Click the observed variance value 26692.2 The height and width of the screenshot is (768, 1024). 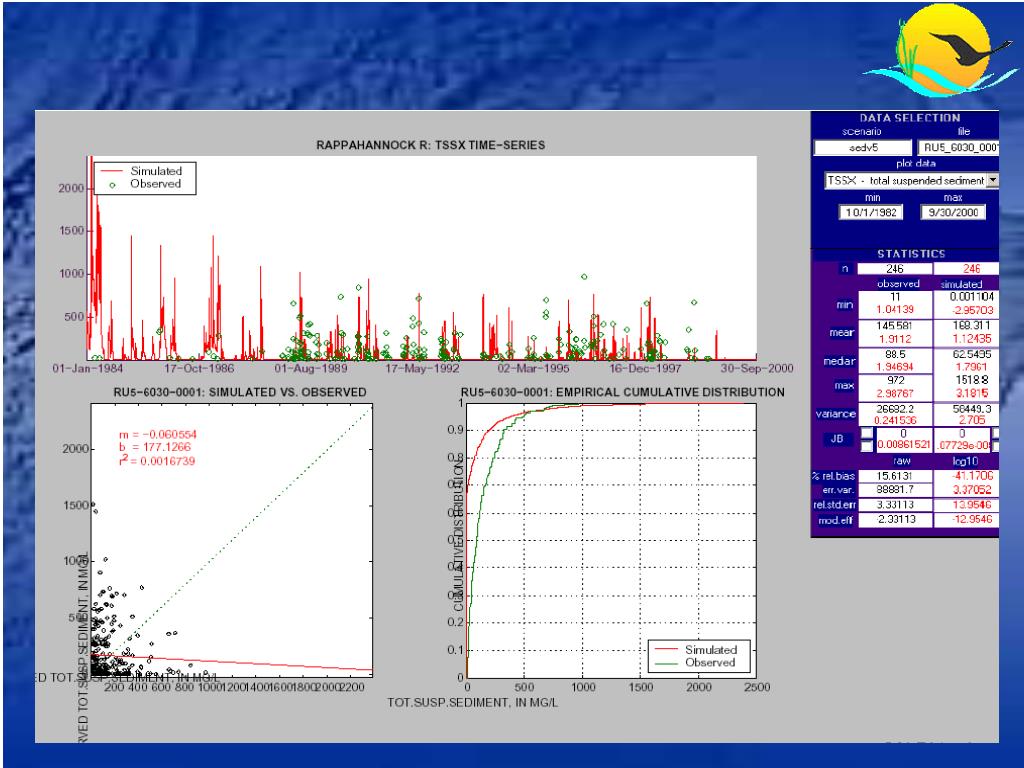(895, 409)
